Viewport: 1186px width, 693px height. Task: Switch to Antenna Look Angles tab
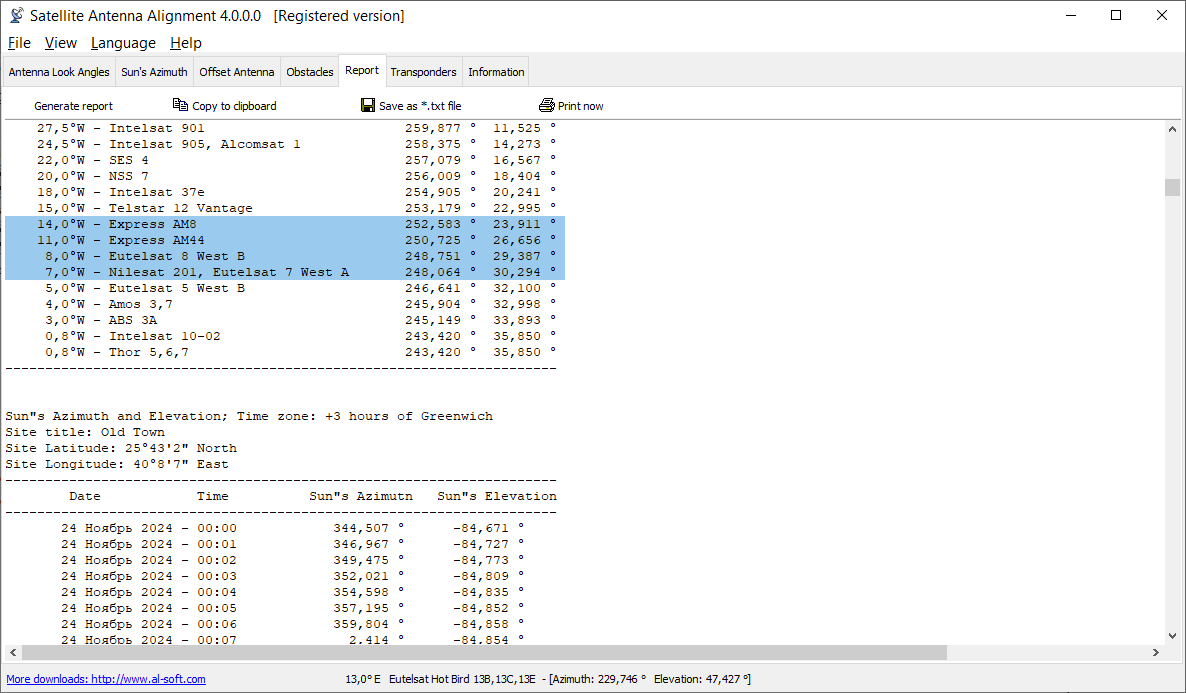coord(59,72)
